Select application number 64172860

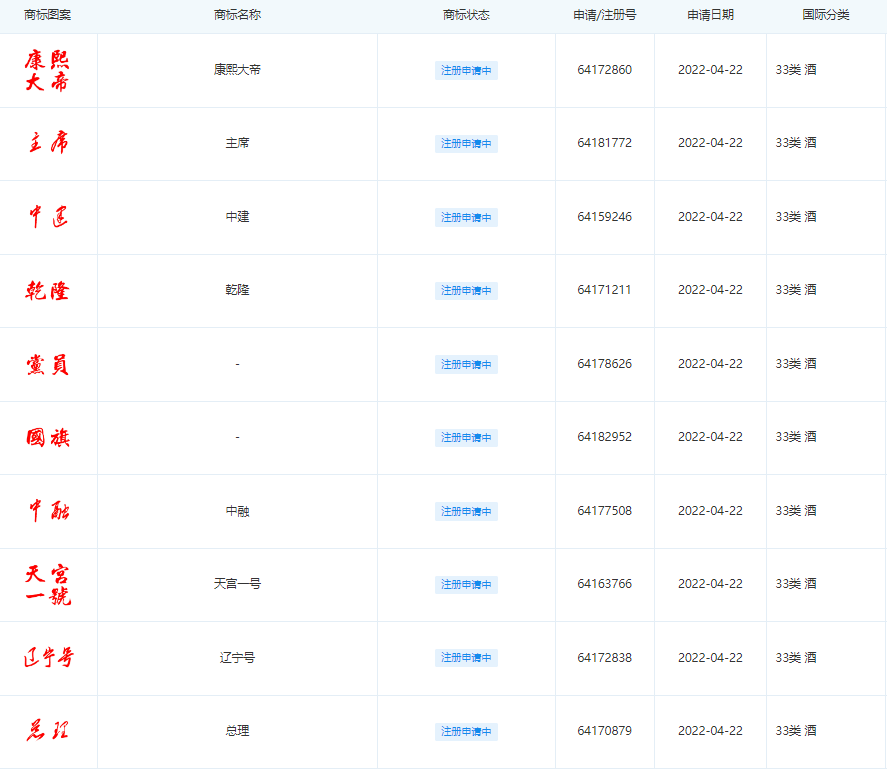[x=605, y=70]
